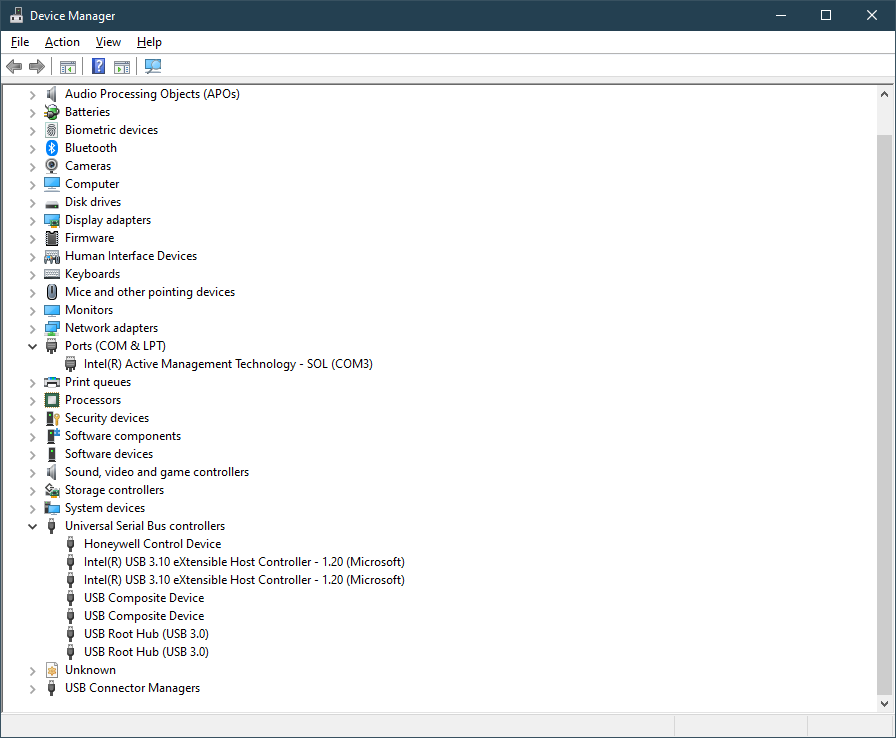Click the System devices folder icon
Screen dimensions: 896x738
point(52,508)
